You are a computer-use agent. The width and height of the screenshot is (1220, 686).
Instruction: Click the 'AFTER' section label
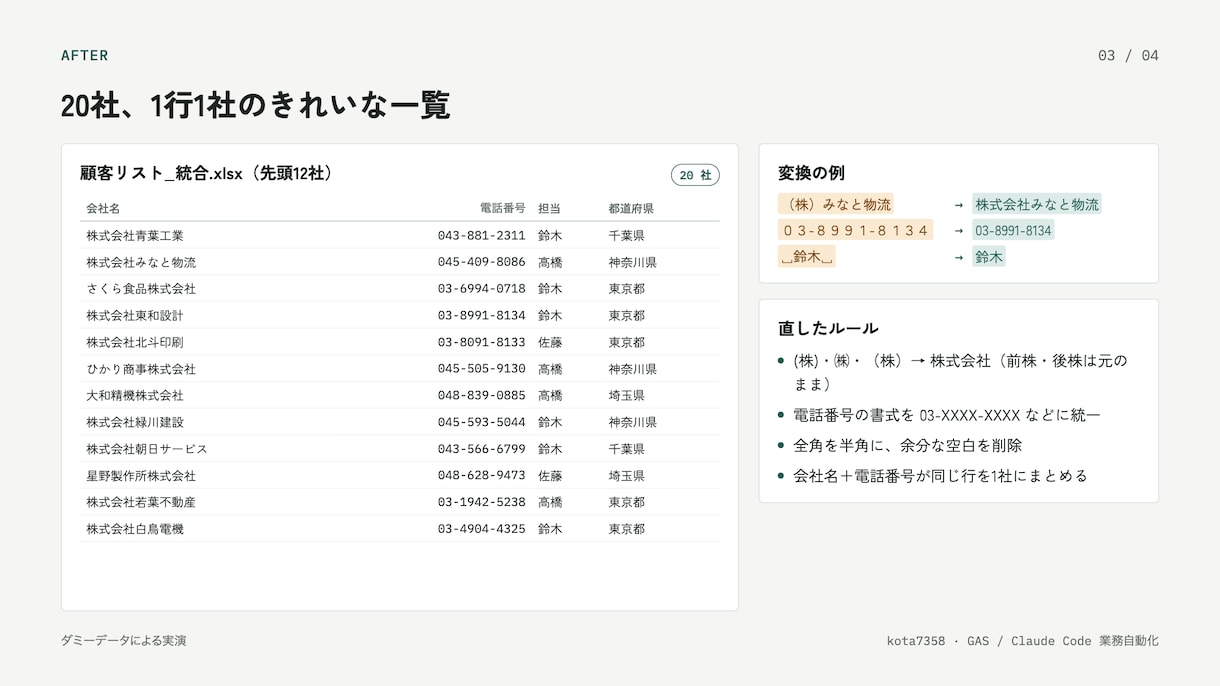(x=85, y=55)
